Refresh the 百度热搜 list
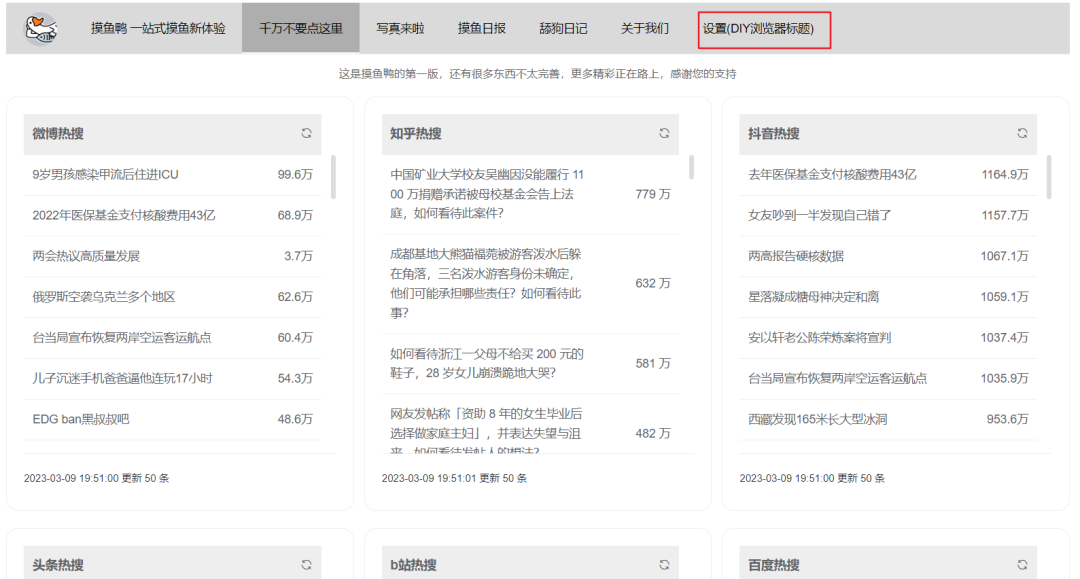Viewport: 1080px width, 579px height. (1022, 565)
